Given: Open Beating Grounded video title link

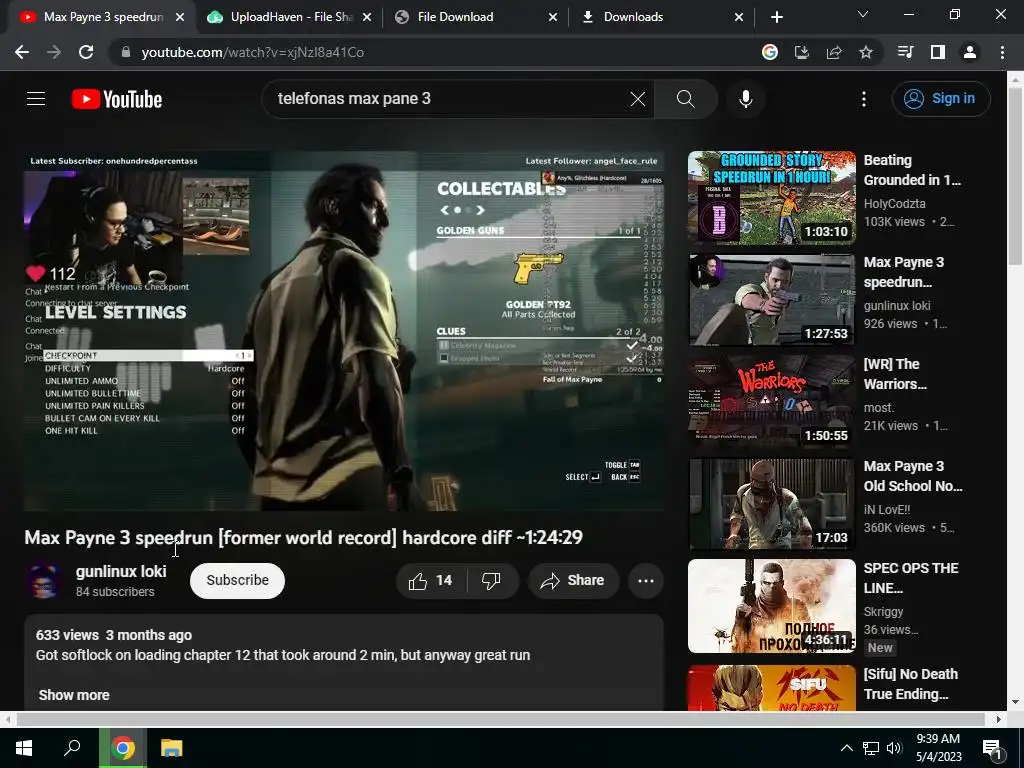Looking at the screenshot, I should click(912, 170).
